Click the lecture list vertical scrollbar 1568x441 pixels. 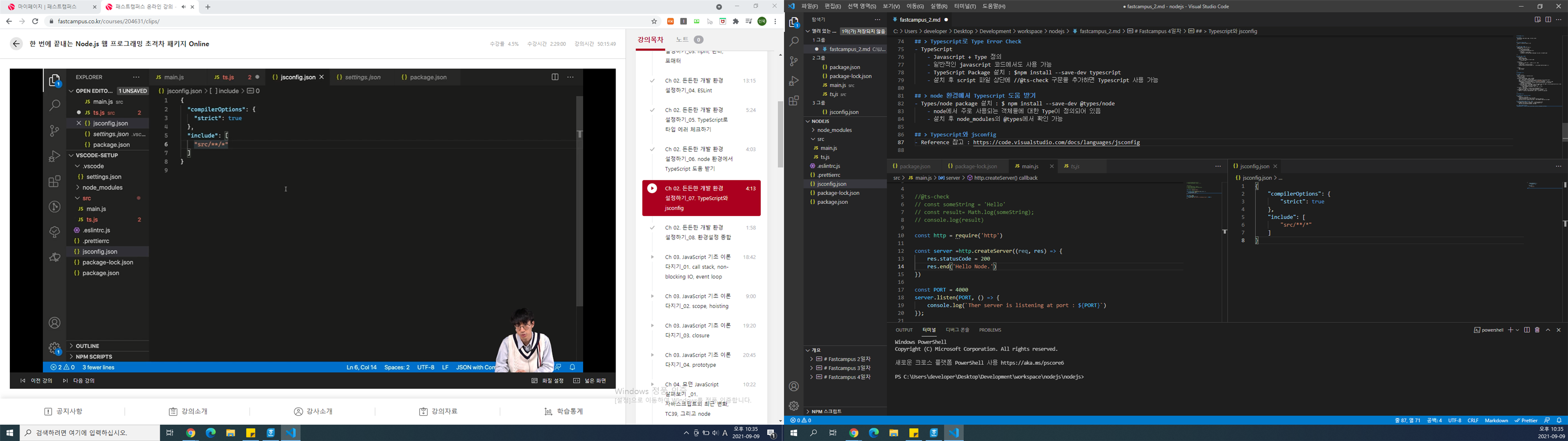pyautogui.click(x=780, y=134)
